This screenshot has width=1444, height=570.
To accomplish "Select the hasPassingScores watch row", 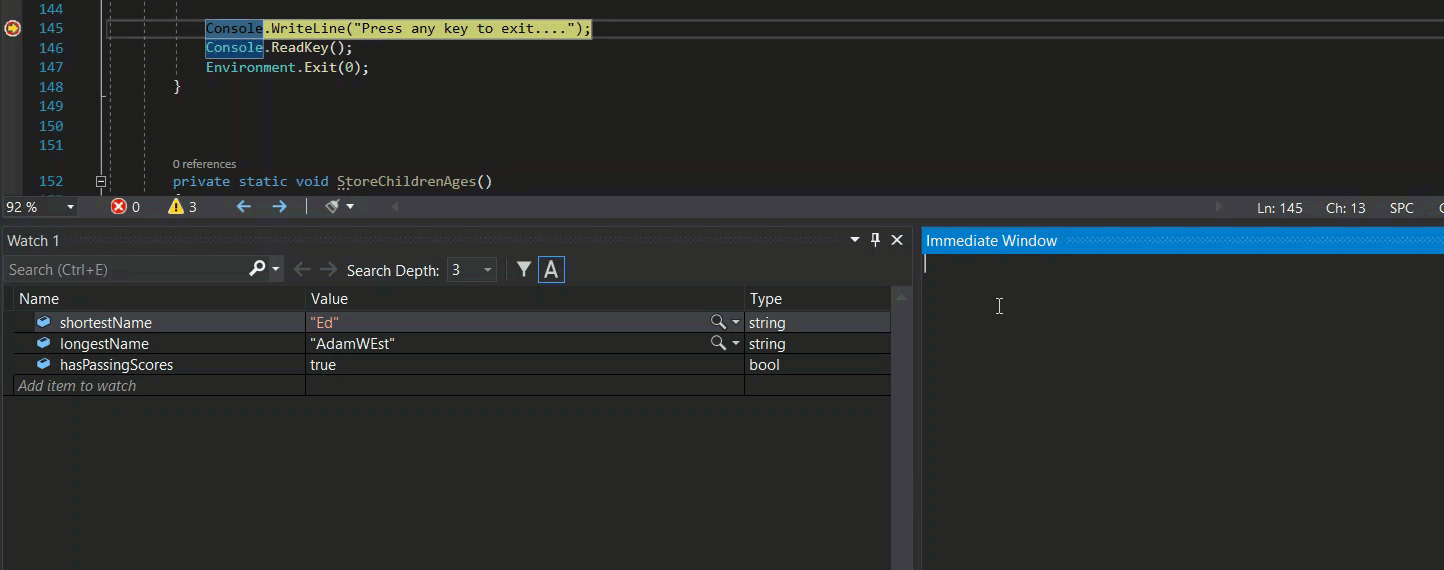I will click(452, 365).
